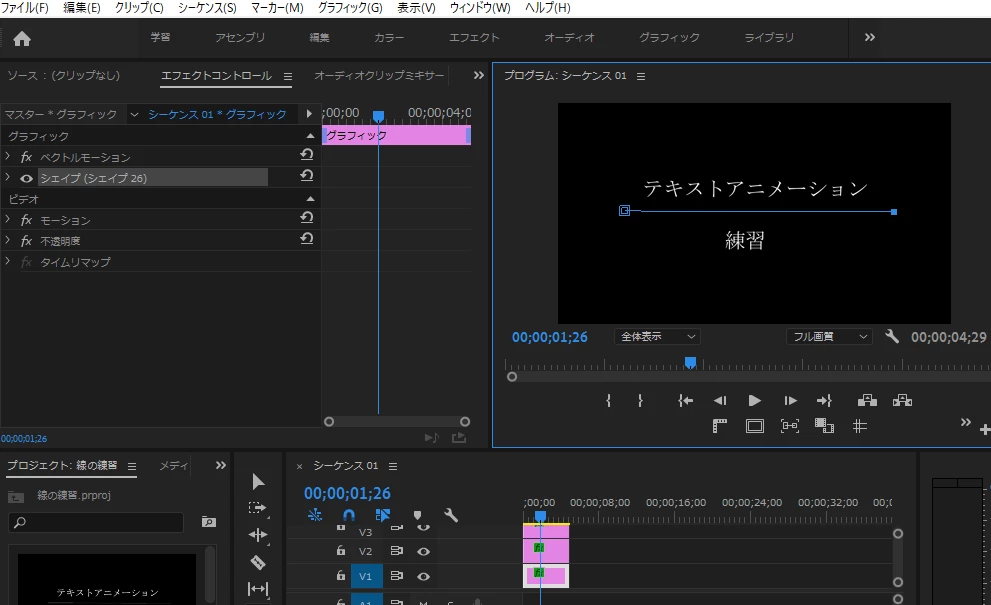Click Mark Out in Program monitor
Viewport: 991px width, 605px height.
[640, 401]
